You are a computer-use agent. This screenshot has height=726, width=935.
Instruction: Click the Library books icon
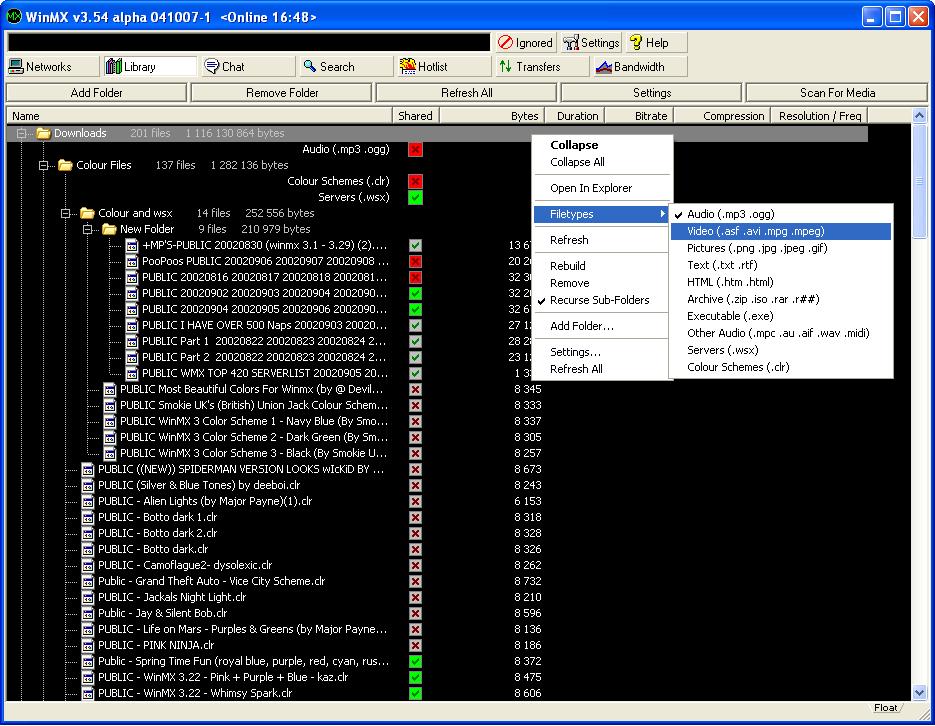point(113,66)
